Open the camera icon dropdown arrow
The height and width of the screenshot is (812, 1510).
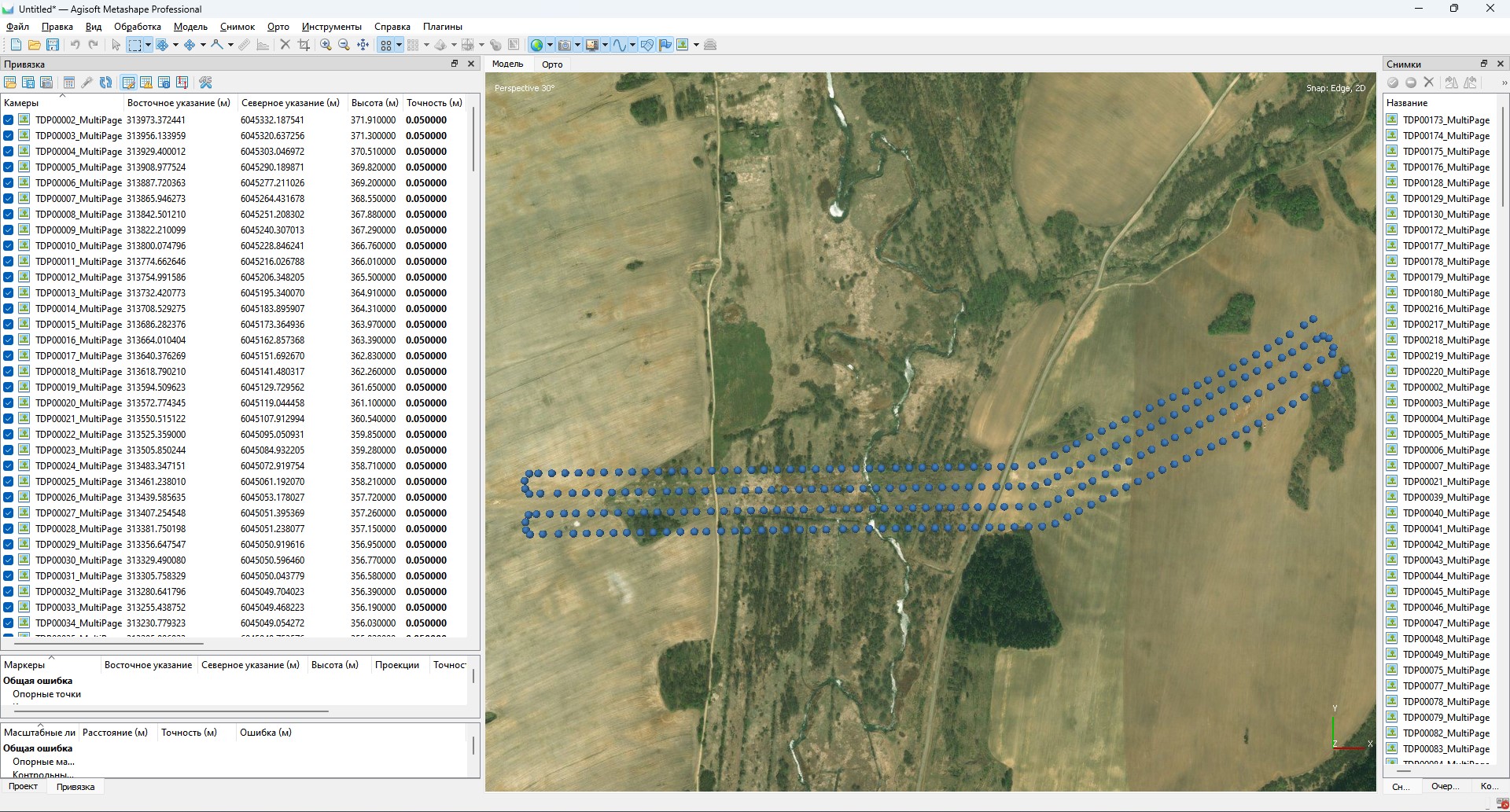coord(577,45)
